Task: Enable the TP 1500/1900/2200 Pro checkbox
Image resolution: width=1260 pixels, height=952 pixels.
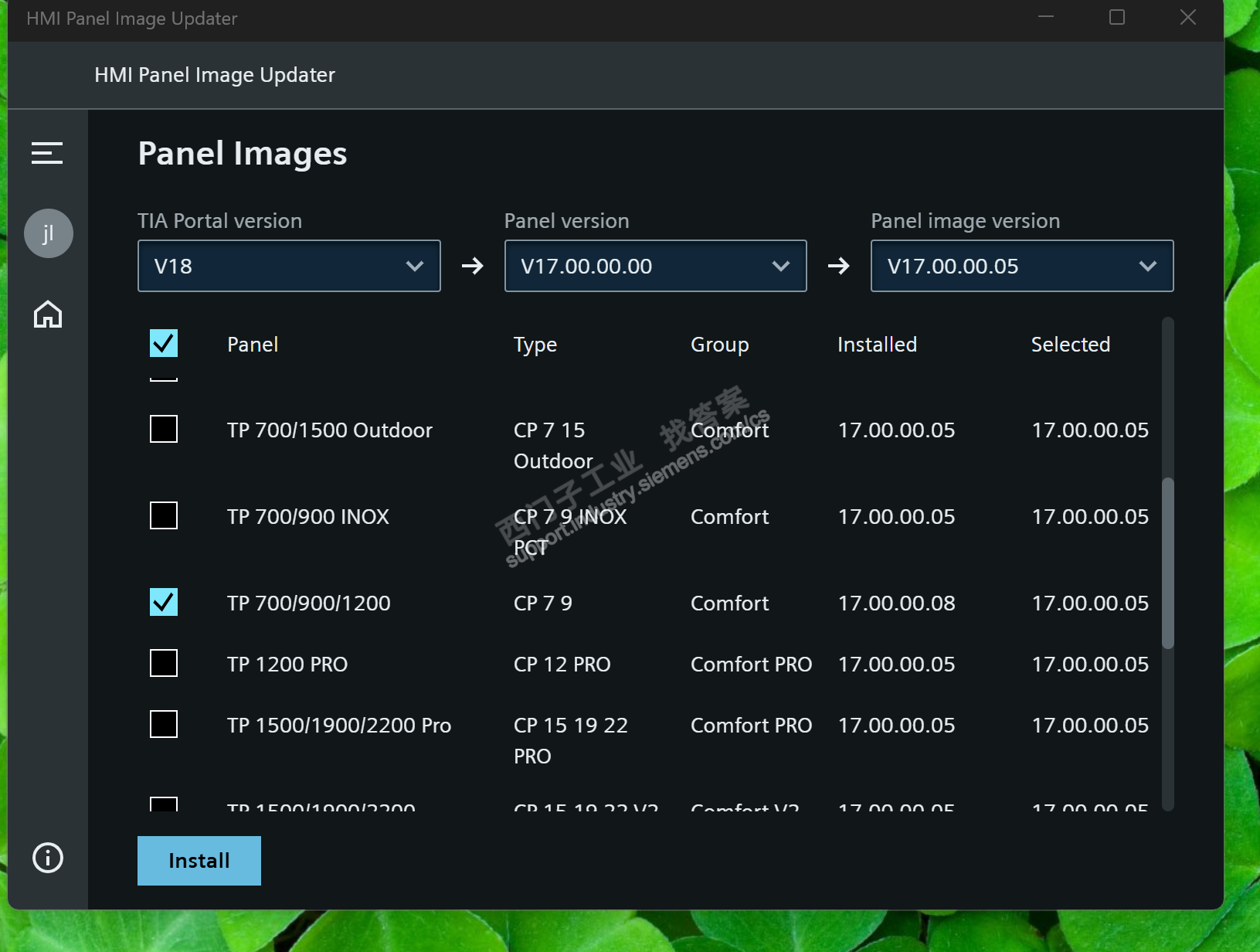Action: [x=164, y=724]
